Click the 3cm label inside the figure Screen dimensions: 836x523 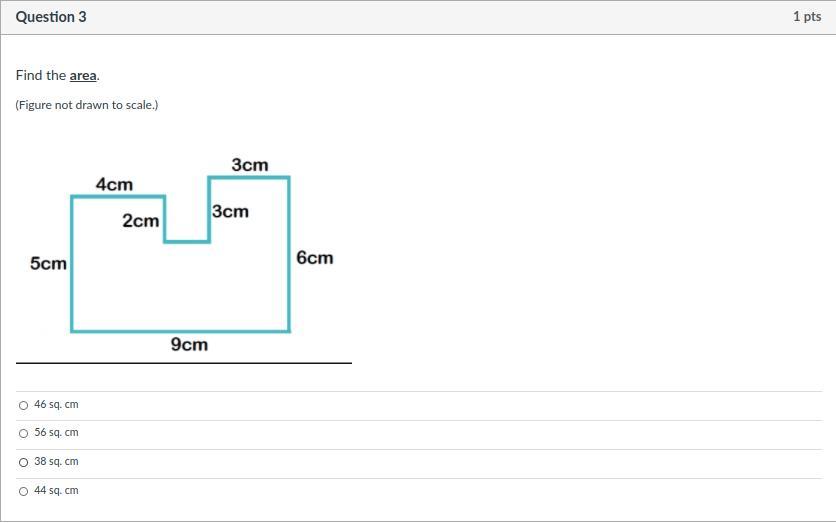230,212
